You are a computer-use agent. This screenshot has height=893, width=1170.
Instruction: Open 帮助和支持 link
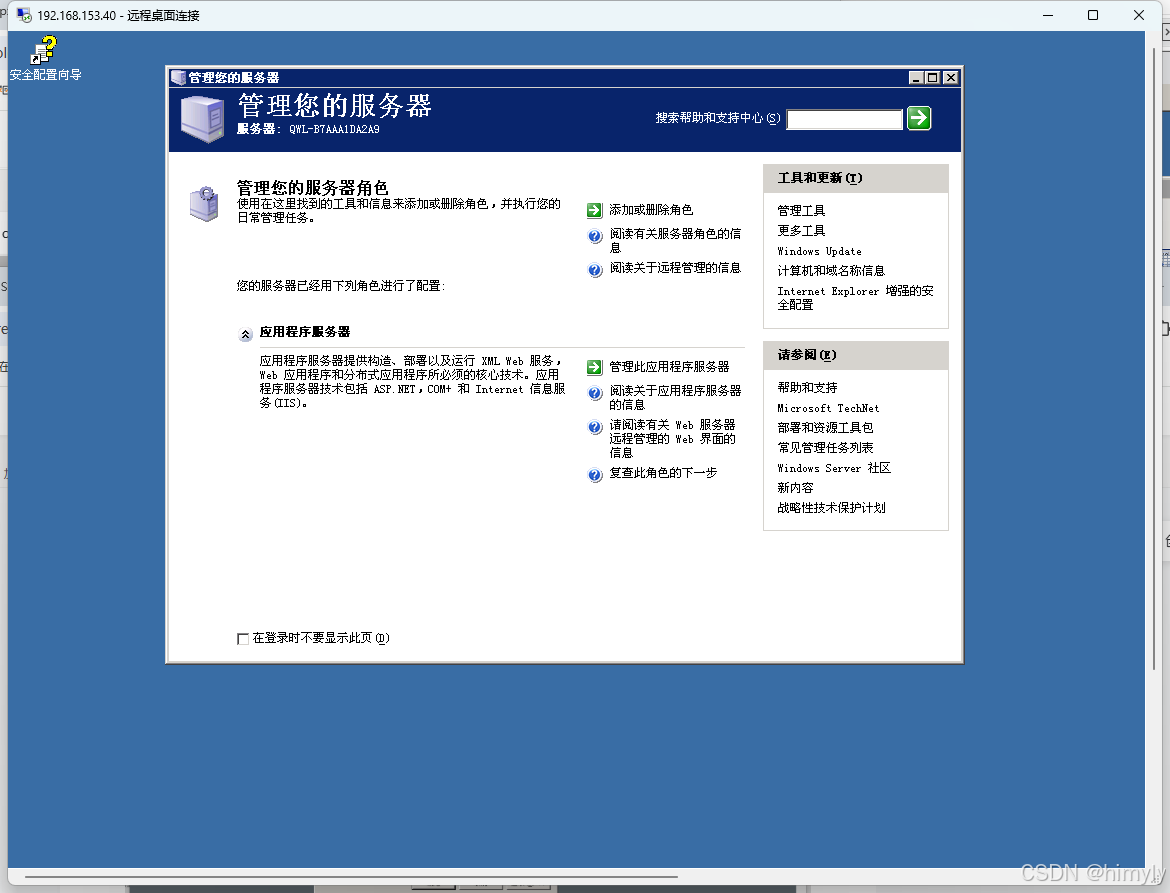pyautogui.click(x=807, y=388)
